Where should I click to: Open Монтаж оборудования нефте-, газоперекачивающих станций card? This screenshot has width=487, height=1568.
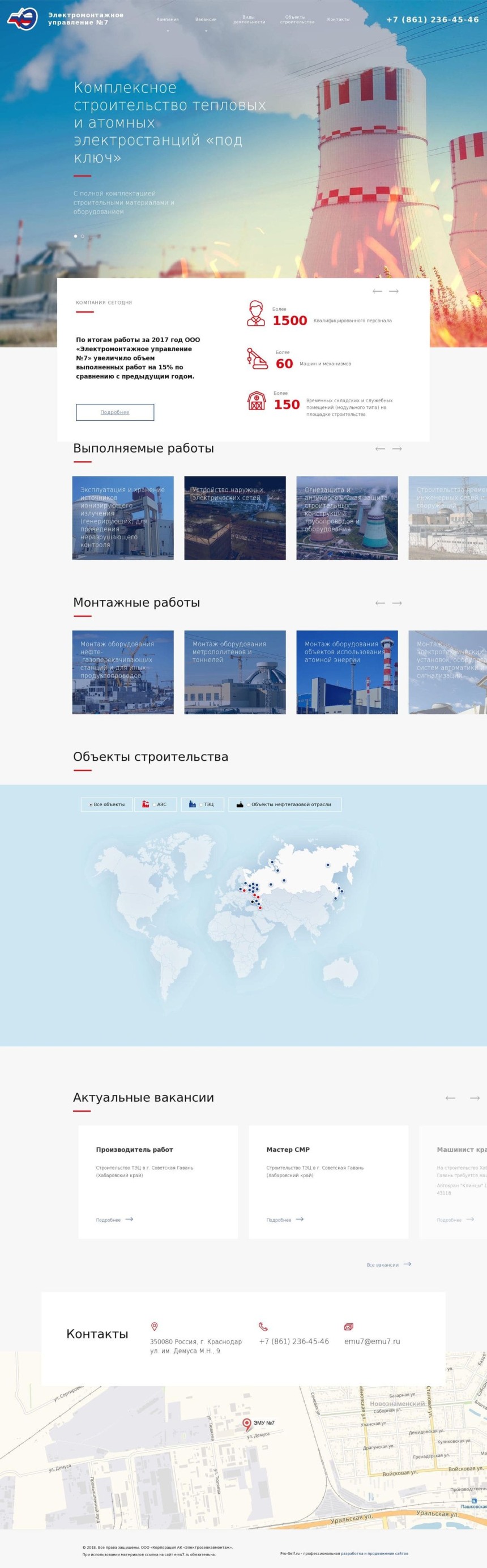tap(123, 672)
